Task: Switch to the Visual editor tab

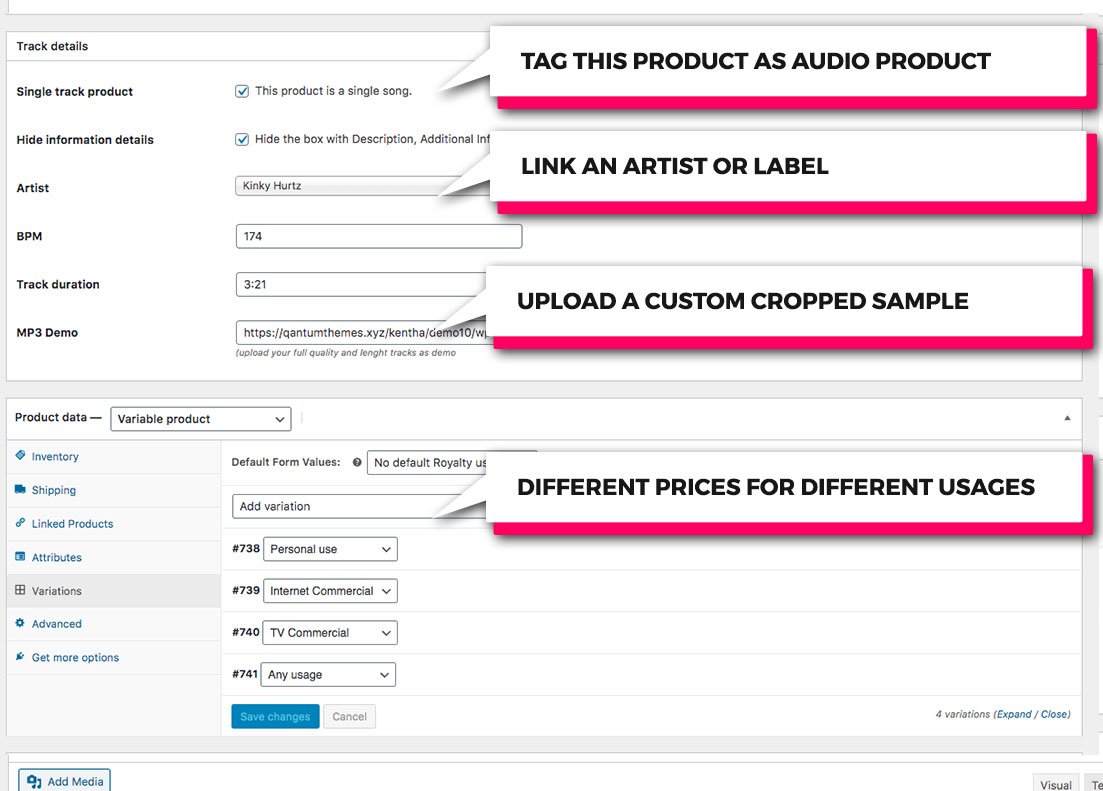Action: 1056,785
